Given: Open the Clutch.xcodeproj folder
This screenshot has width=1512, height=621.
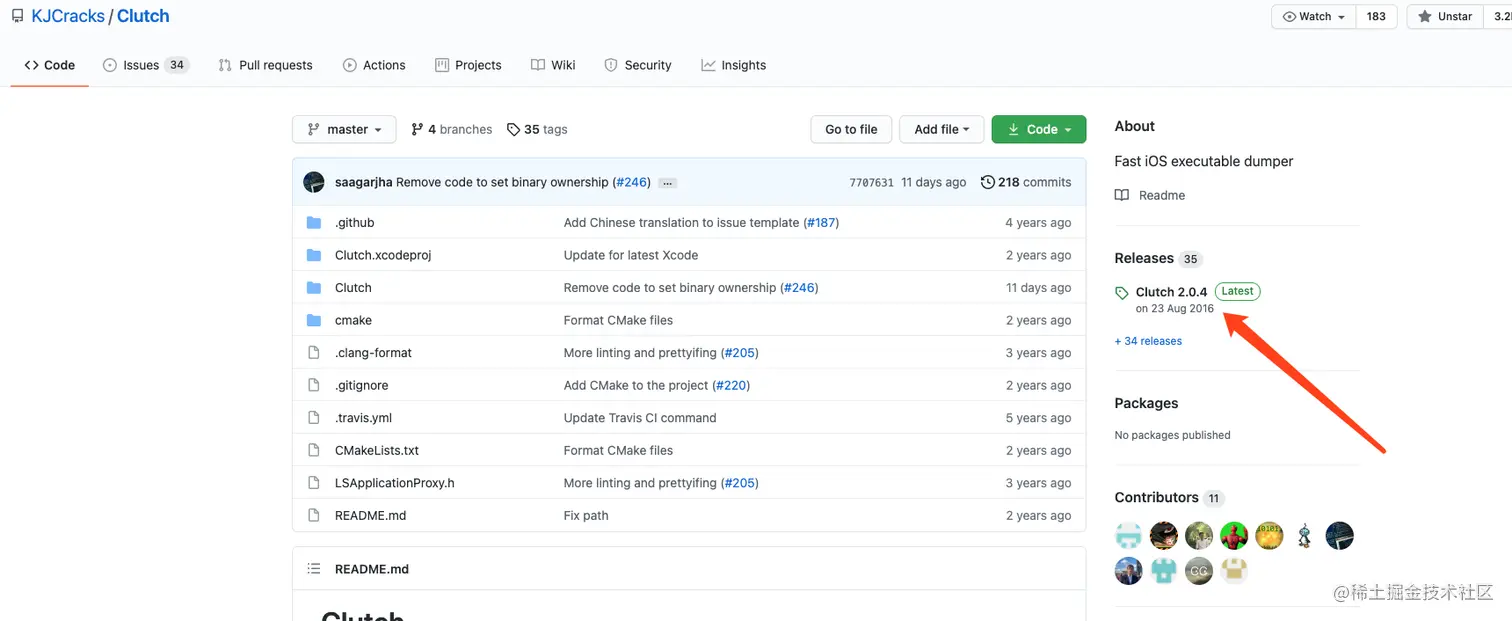Looking at the screenshot, I should coord(383,255).
